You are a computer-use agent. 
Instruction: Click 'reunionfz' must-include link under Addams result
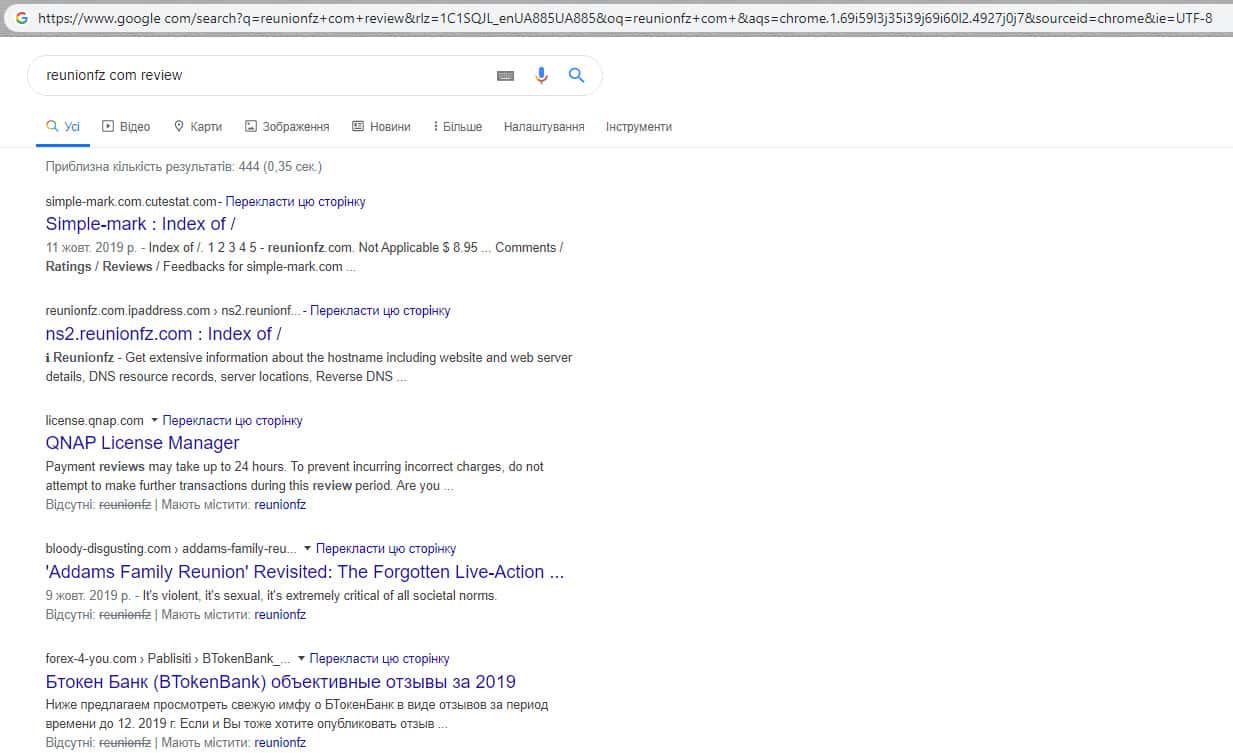coord(280,615)
